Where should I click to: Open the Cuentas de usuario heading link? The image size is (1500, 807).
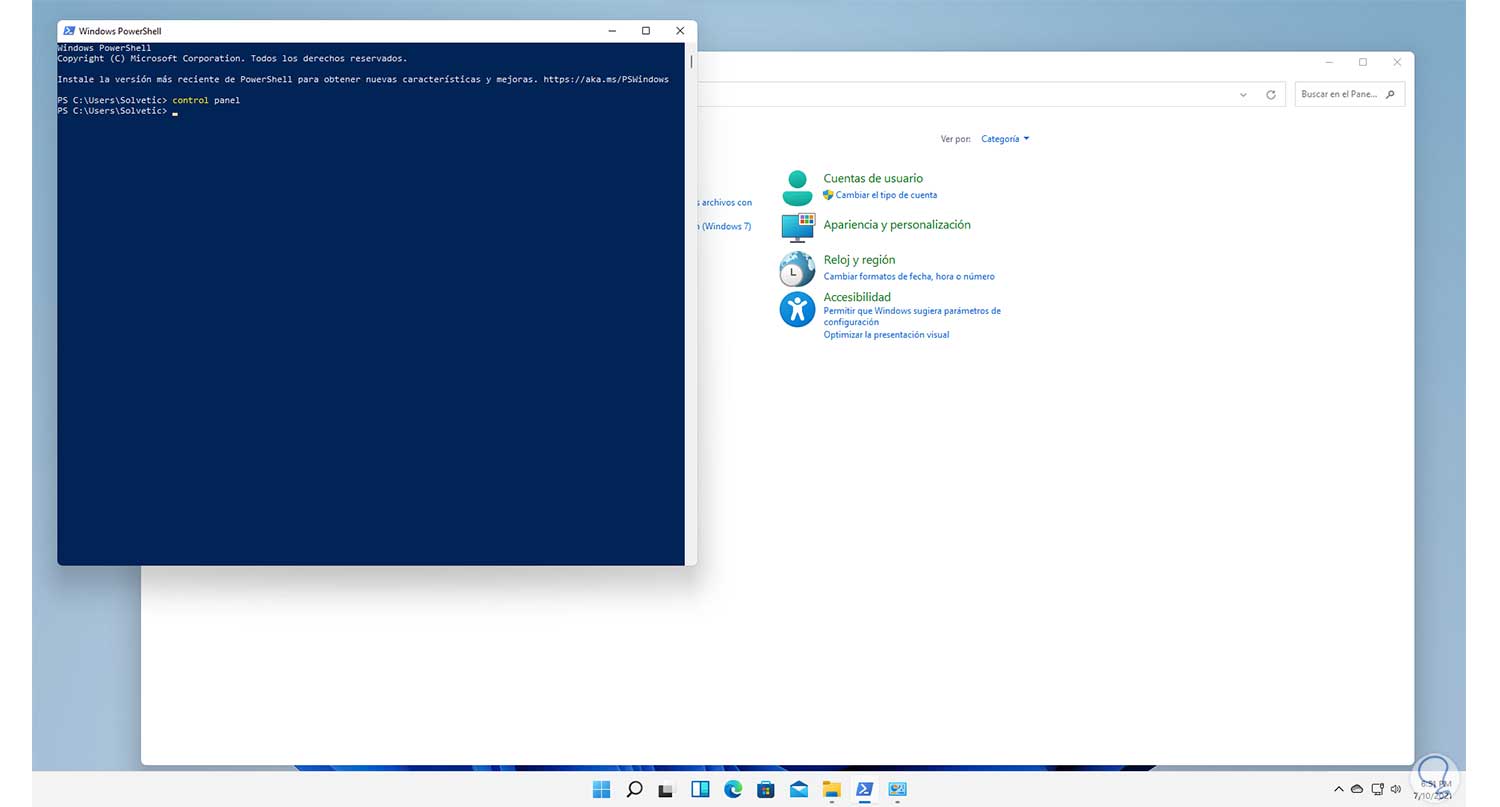tap(873, 178)
